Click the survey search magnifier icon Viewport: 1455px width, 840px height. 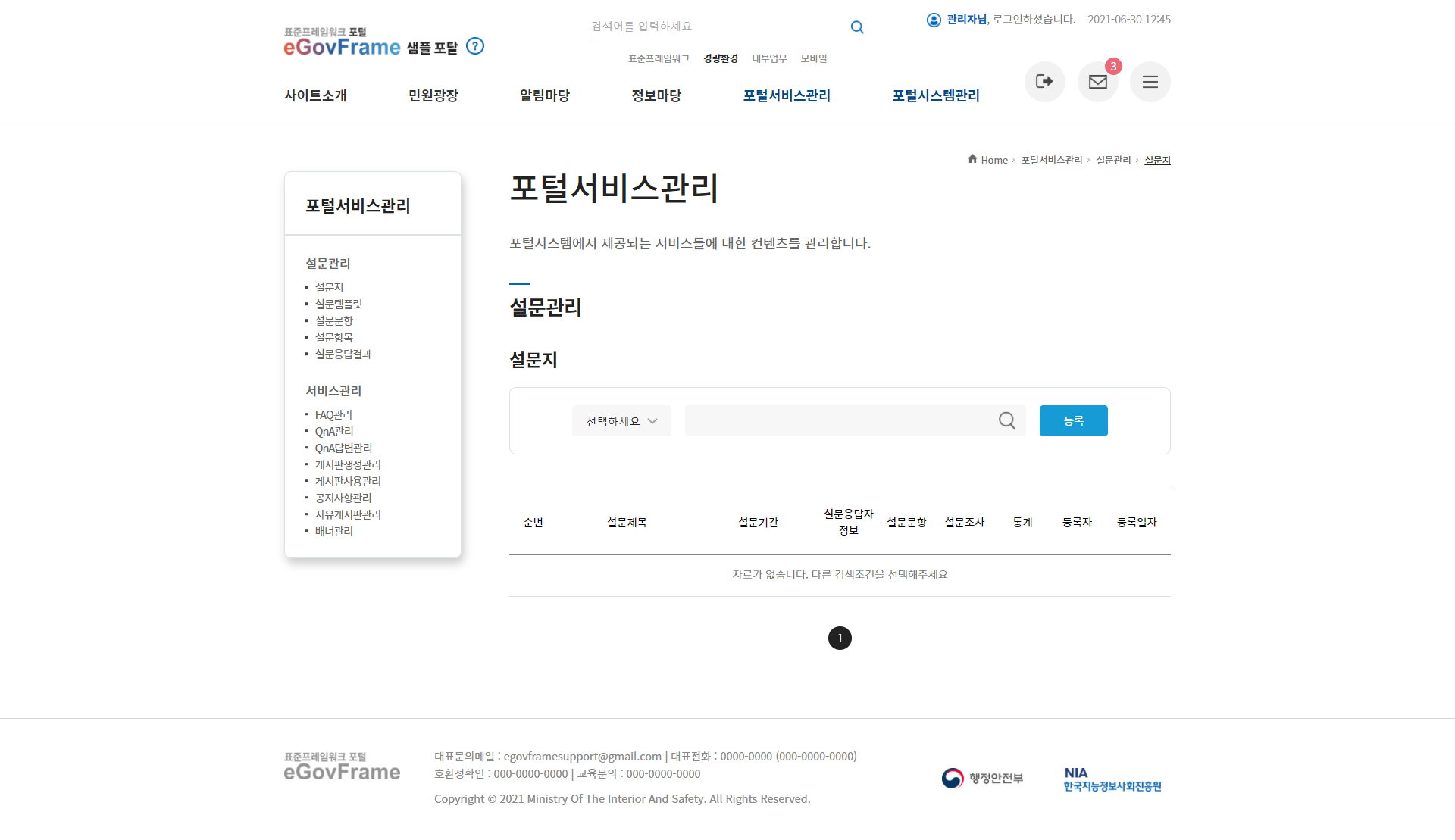pos(1006,420)
